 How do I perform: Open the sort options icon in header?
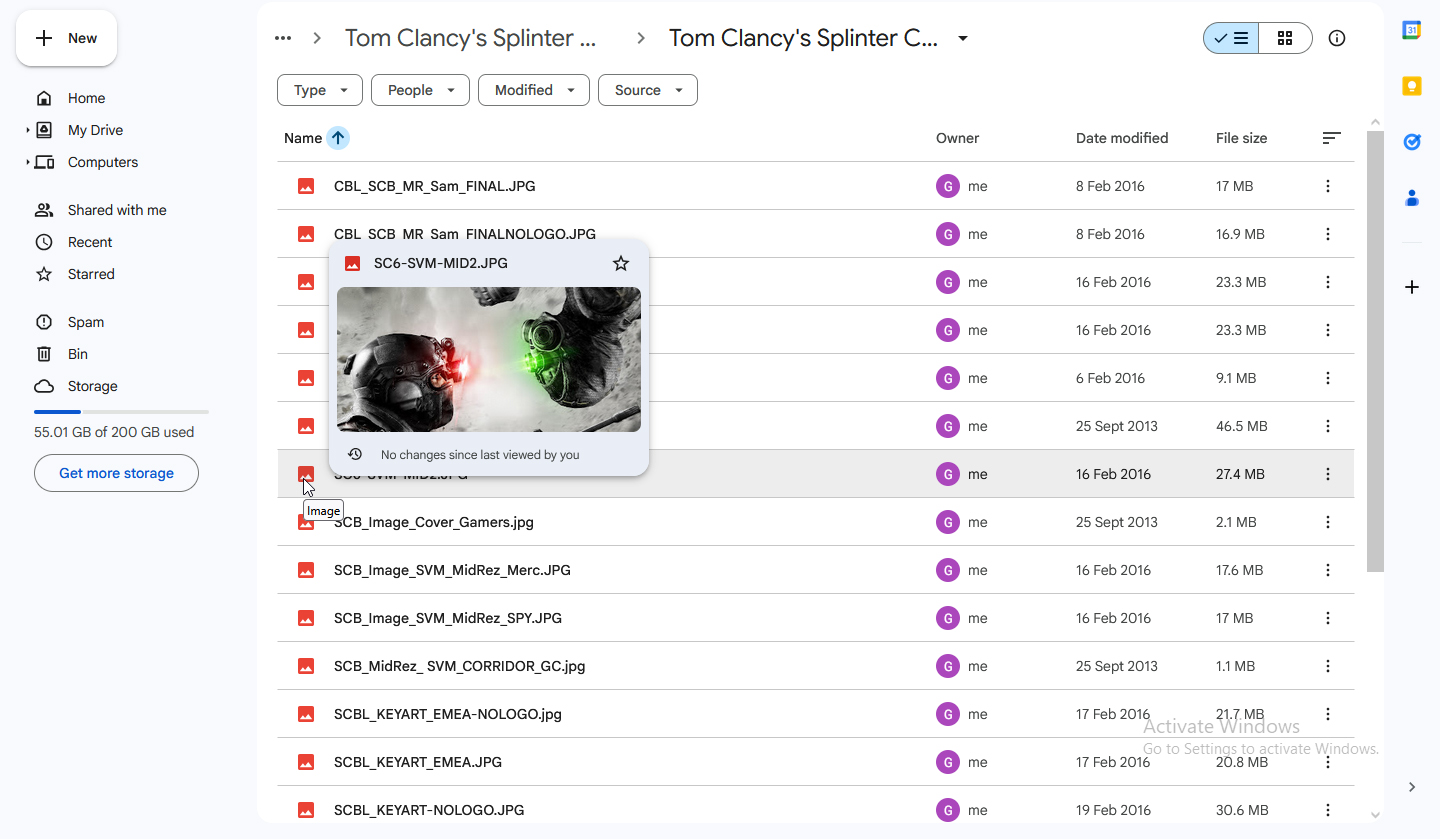[1331, 138]
